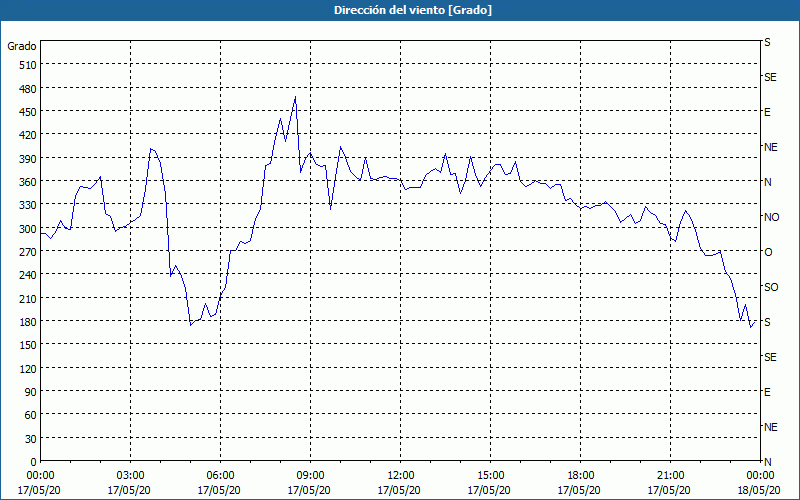Select the 'E' compass label level with 90
The image size is (800, 500).
pyautogui.click(x=767, y=392)
